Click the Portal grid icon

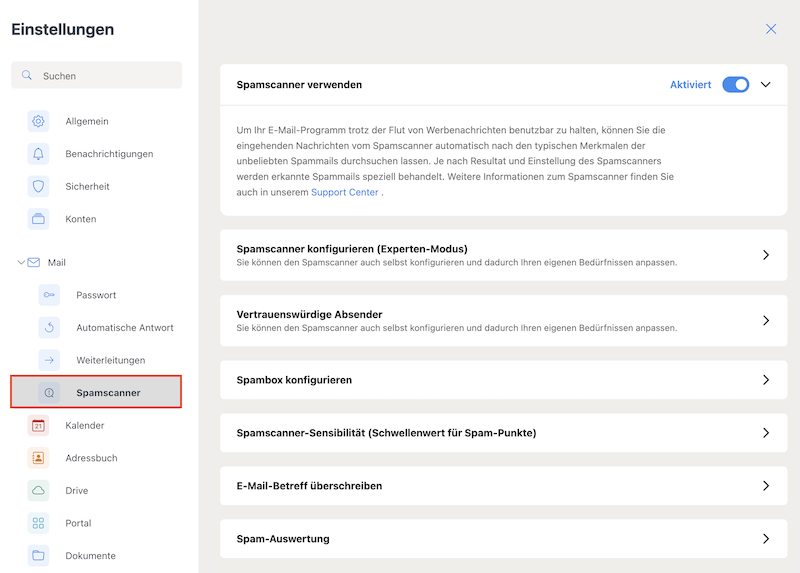point(38,524)
